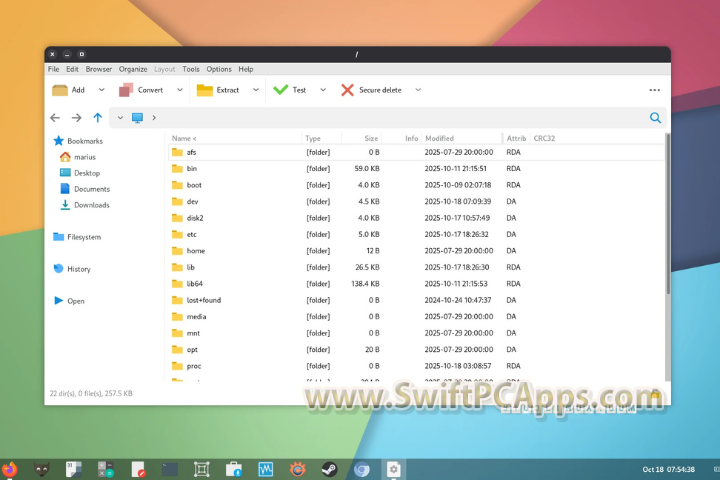This screenshot has width=720, height=480.
Task: Open Documents in sidebar
Action: 85,189
